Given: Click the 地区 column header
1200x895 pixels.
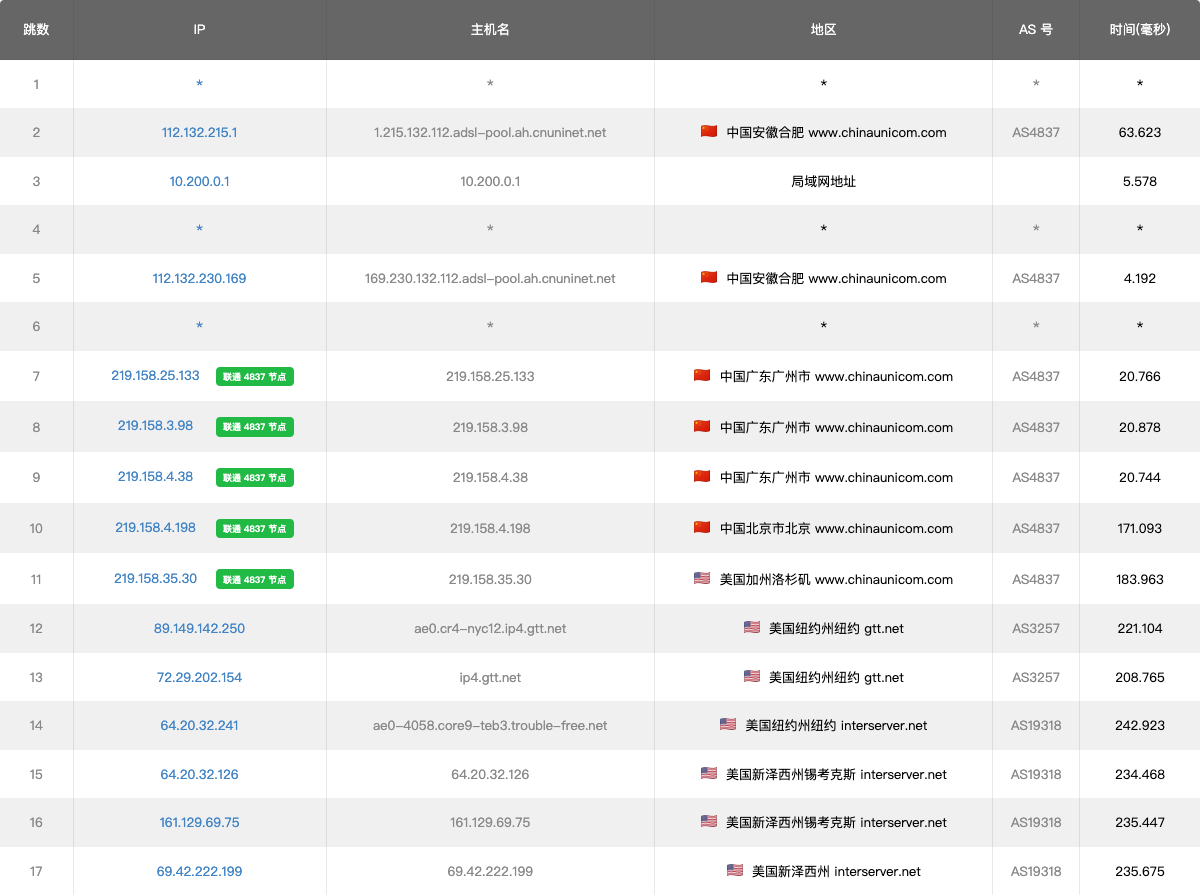Looking at the screenshot, I should tap(823, 29).
